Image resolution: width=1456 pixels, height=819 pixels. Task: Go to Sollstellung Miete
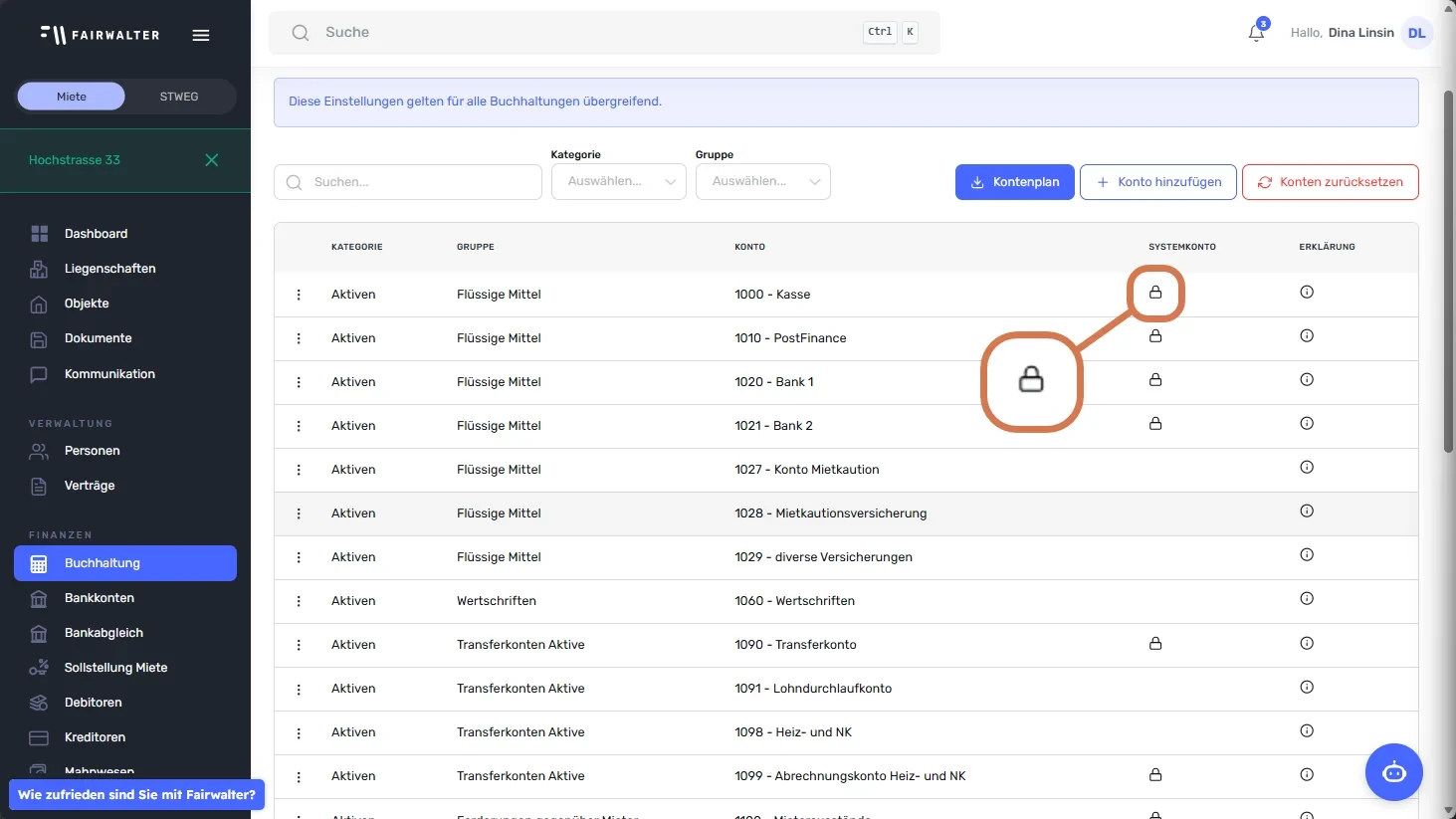click(125, 668)
